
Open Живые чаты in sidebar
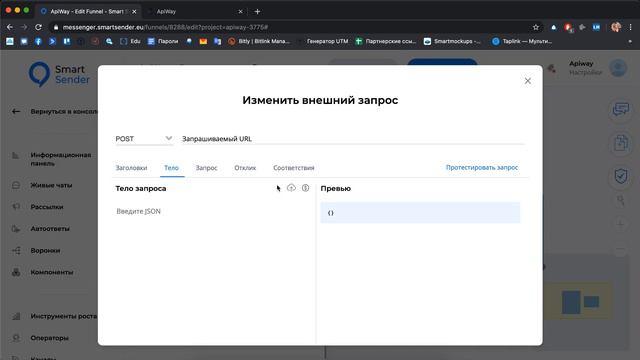click(51, 185)
